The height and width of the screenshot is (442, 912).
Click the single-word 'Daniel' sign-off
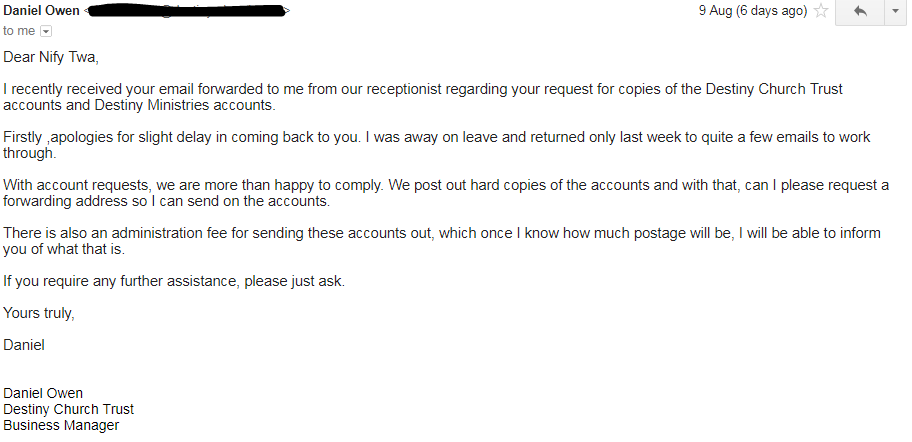point(24,345)
